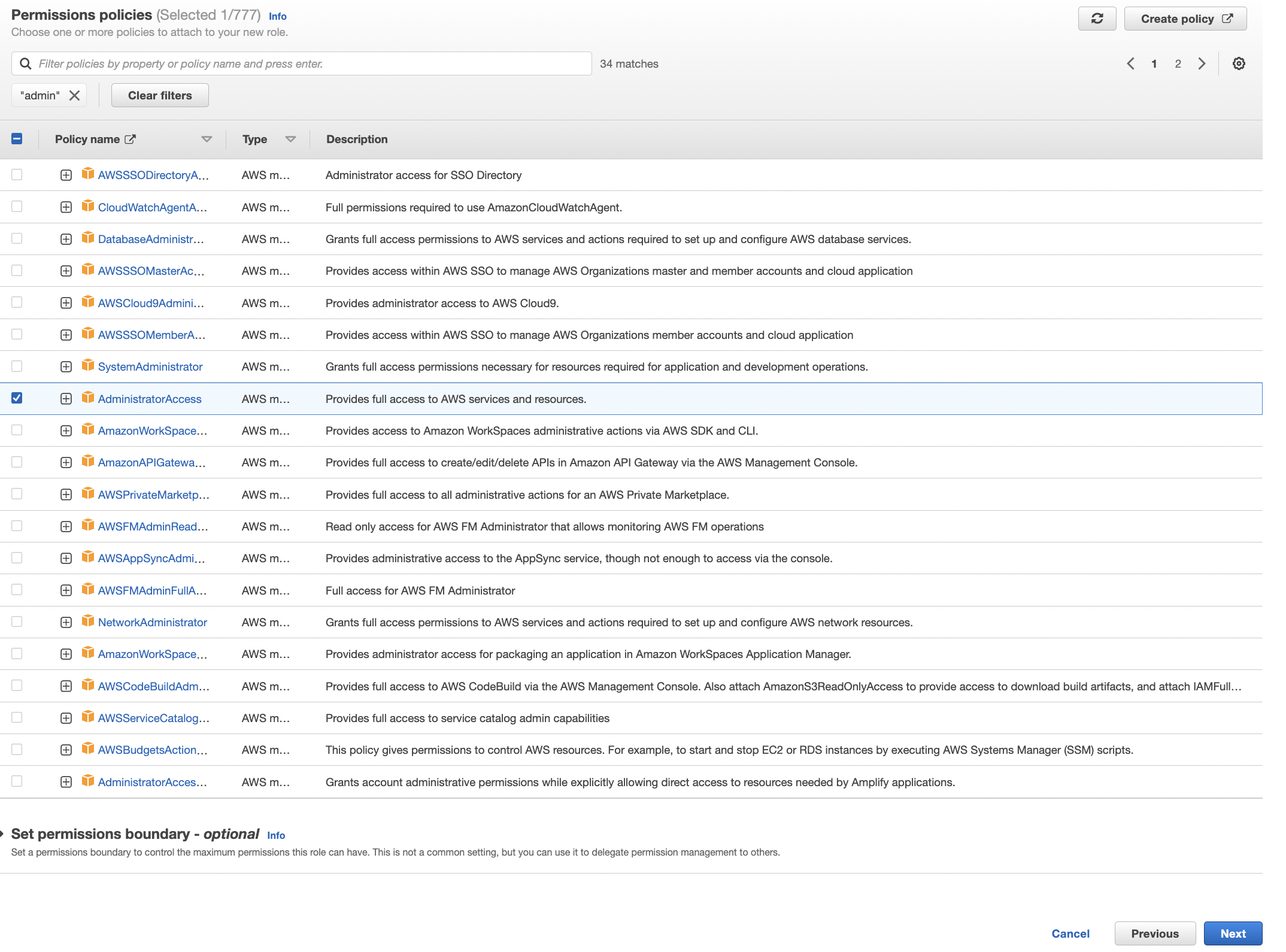Click the Next button
The height and width of the screenshot is (952, 1286).
1233,933
